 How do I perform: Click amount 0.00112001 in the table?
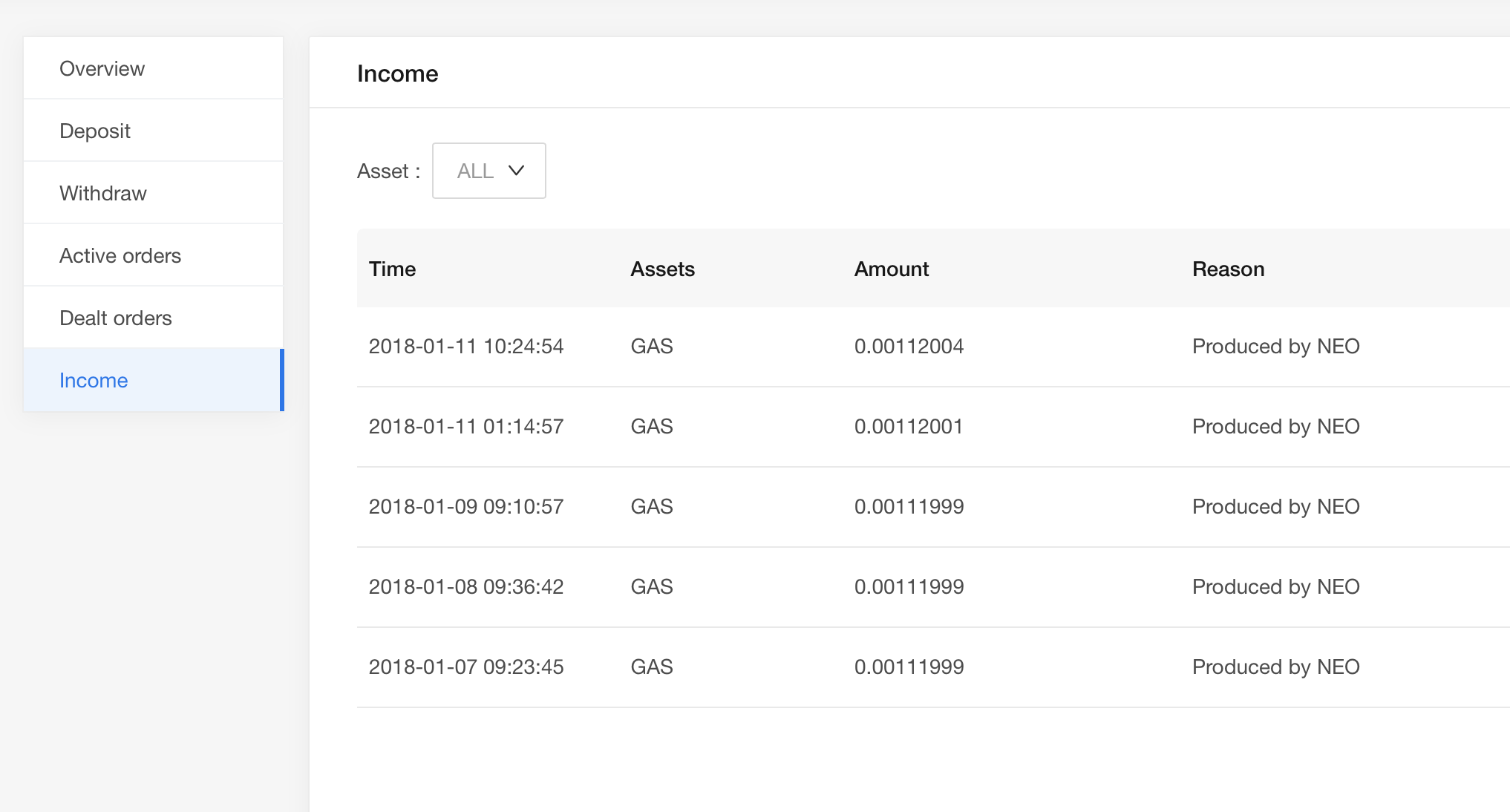tap(908, 426)
